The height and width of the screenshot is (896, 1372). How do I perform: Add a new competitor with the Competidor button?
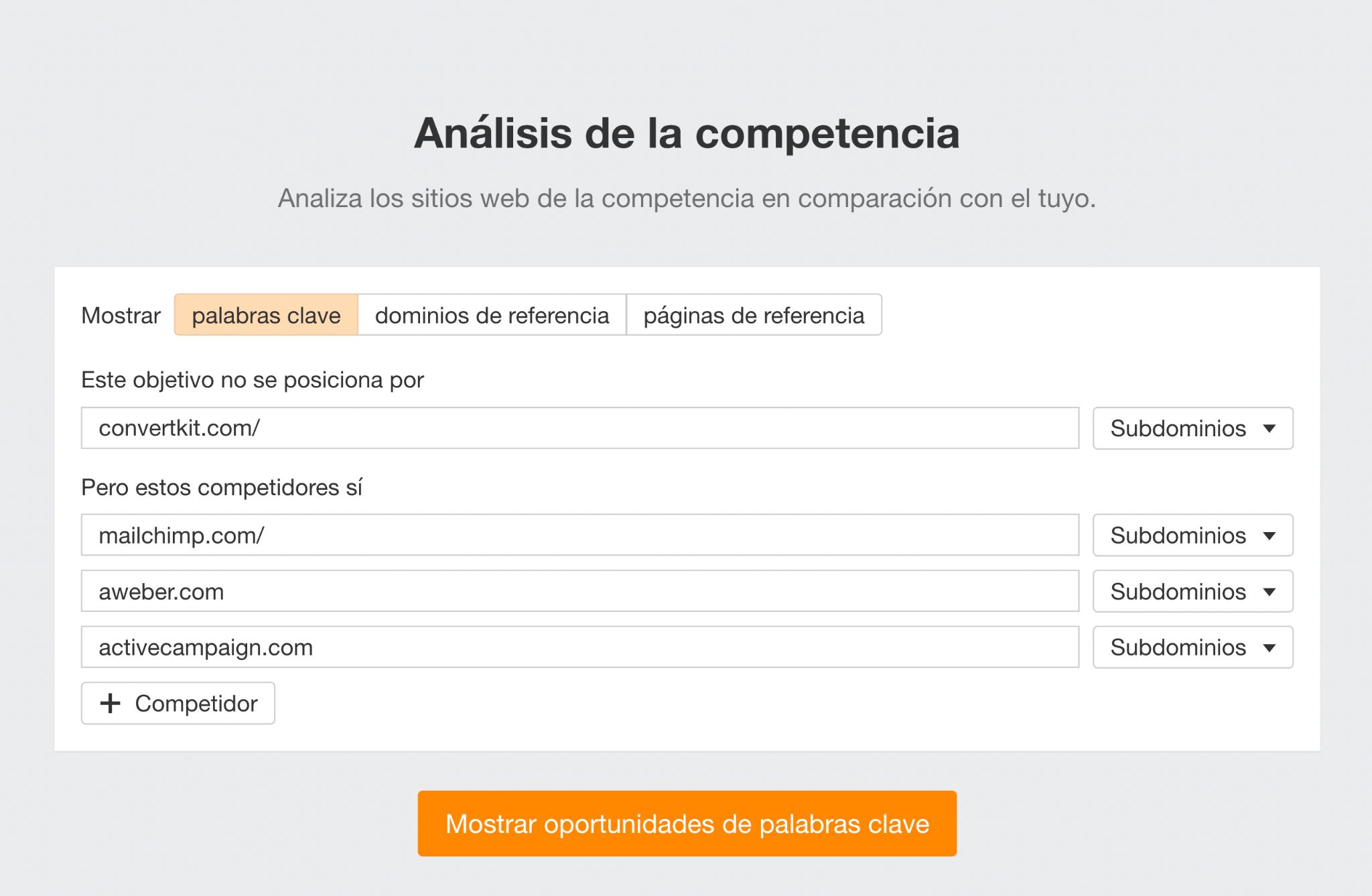[178, 703]
